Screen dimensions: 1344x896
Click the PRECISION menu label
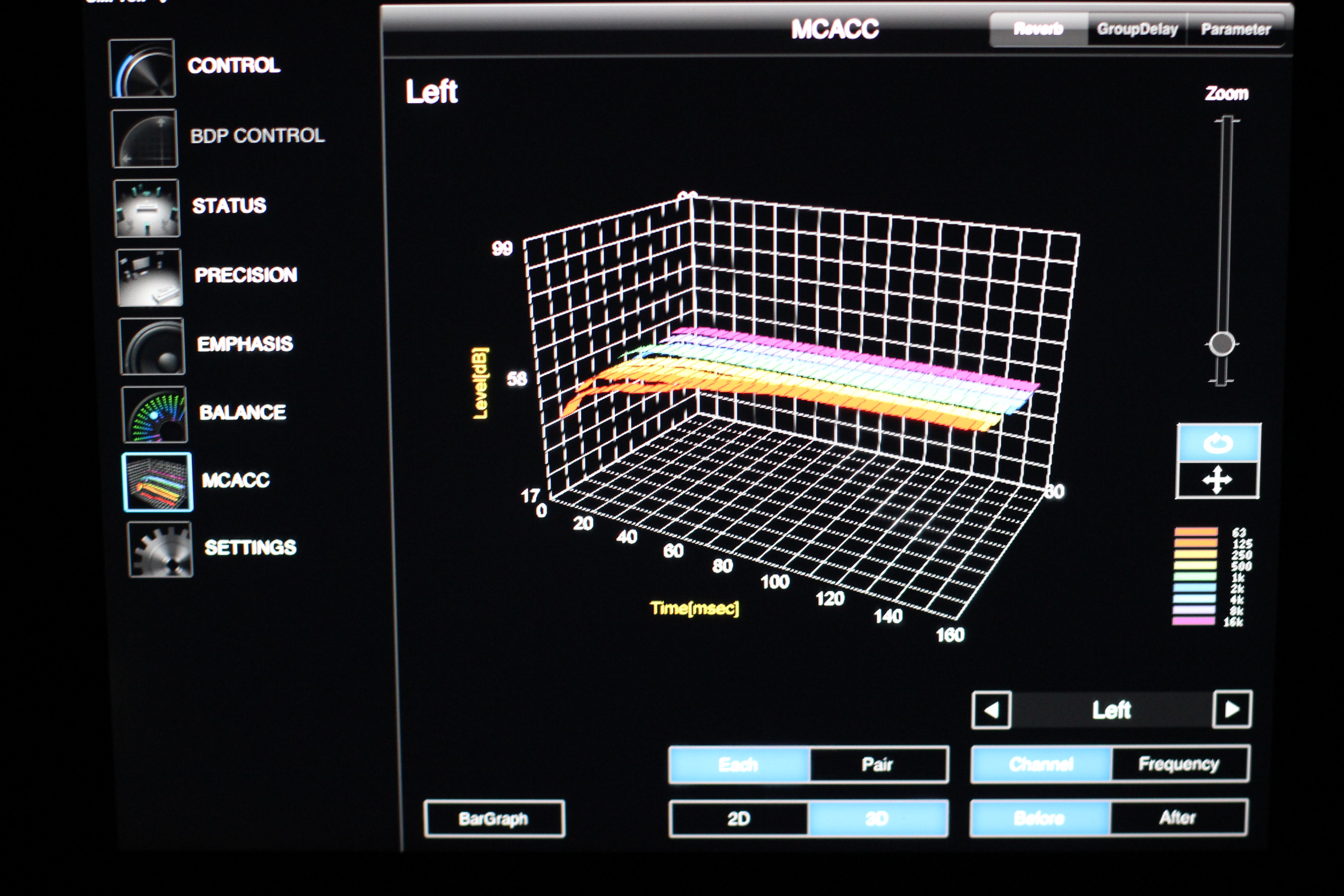click(x=246, y=275)
